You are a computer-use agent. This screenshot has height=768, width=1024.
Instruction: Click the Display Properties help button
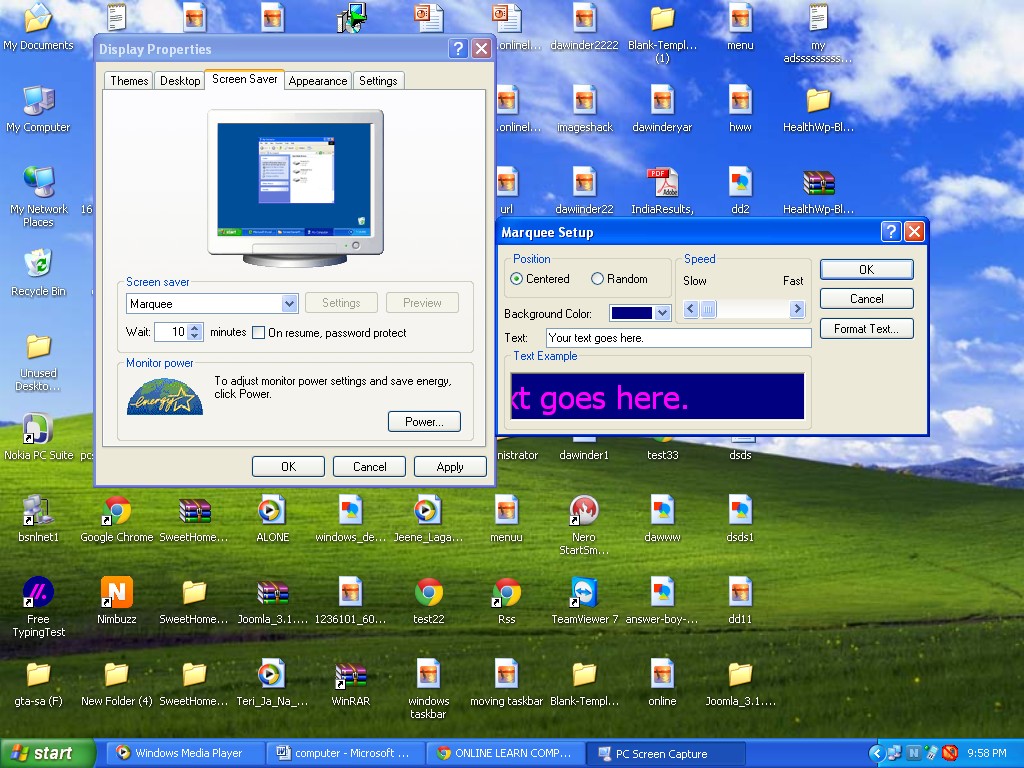458,49
